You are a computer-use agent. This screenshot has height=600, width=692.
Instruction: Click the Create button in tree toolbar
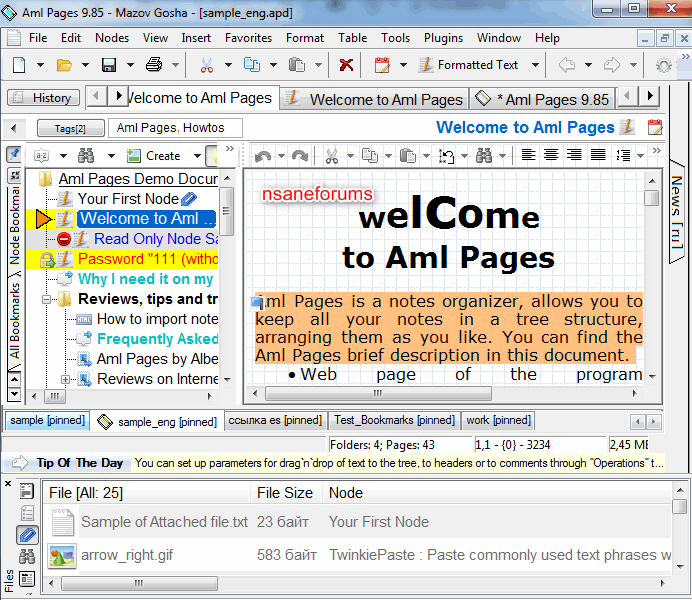pos(154,156)
